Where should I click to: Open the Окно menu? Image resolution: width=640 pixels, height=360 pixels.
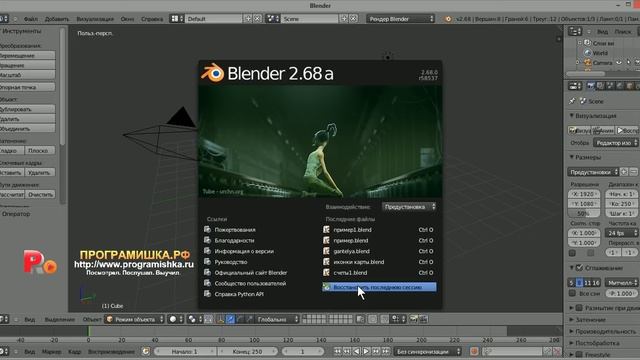click(x=127, y=19)
